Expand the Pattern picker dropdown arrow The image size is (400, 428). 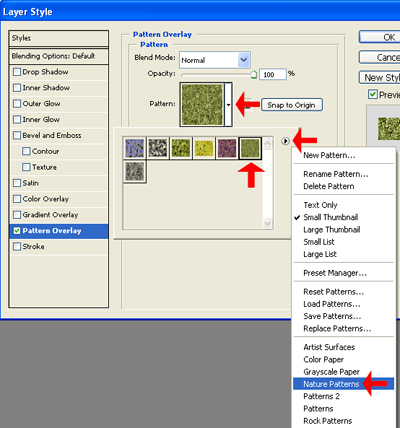click(228, 104)
